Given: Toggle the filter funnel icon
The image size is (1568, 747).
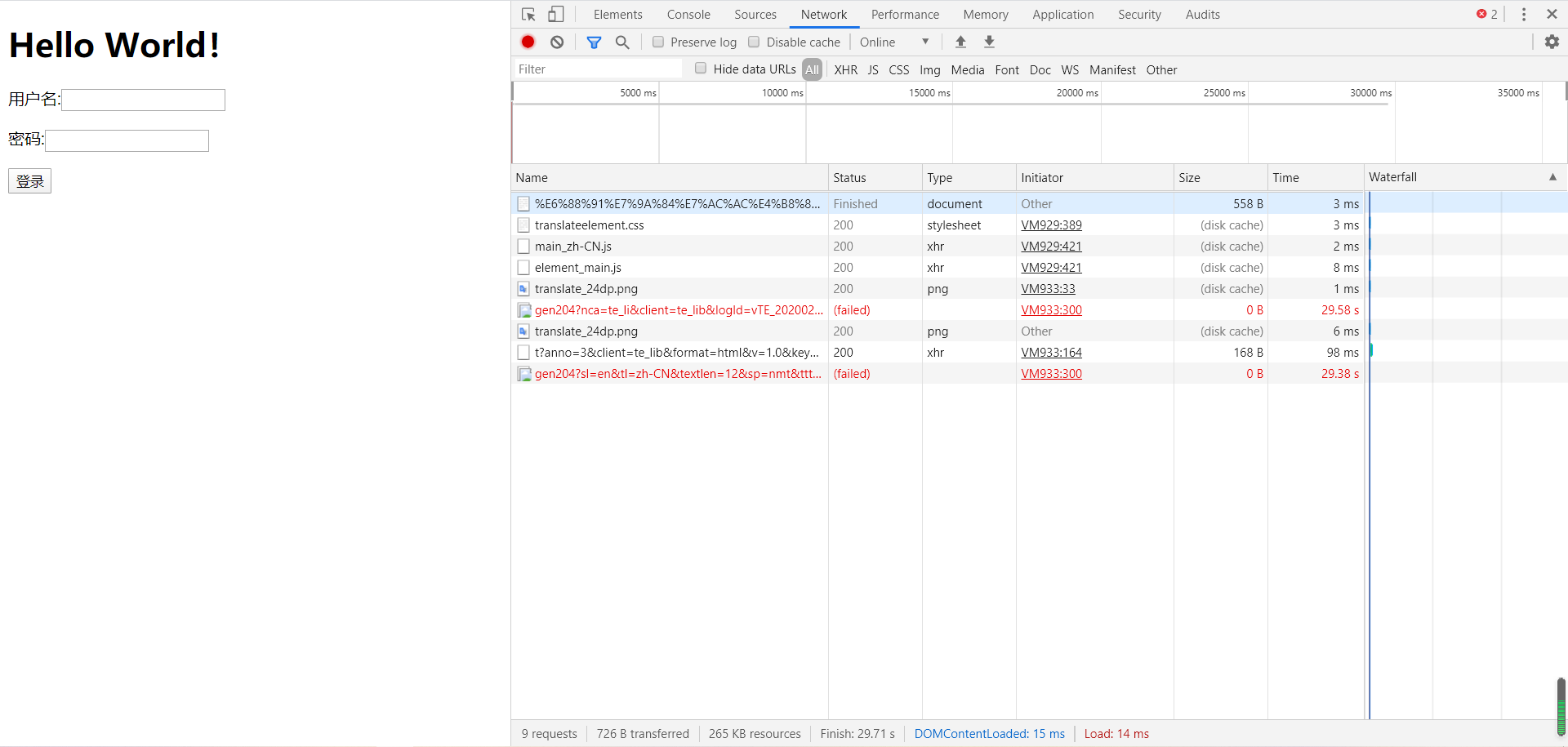Looking at the screenshot, I should 595,42.
